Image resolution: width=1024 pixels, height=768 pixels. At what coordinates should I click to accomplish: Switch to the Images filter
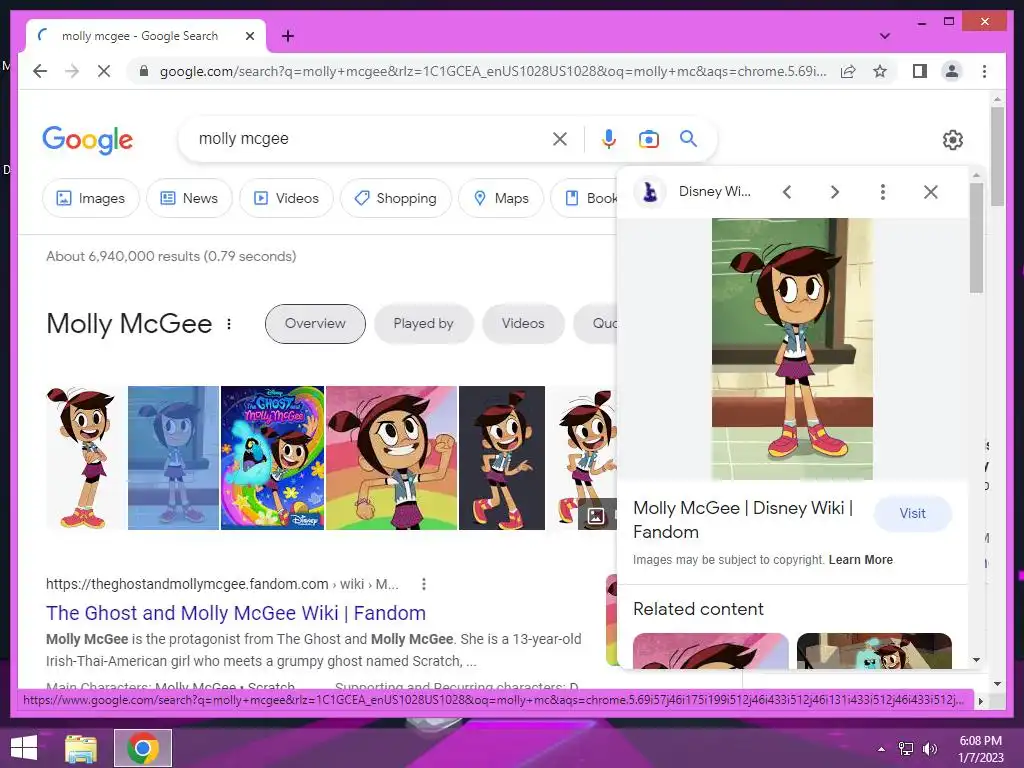(x=91, y=198)
